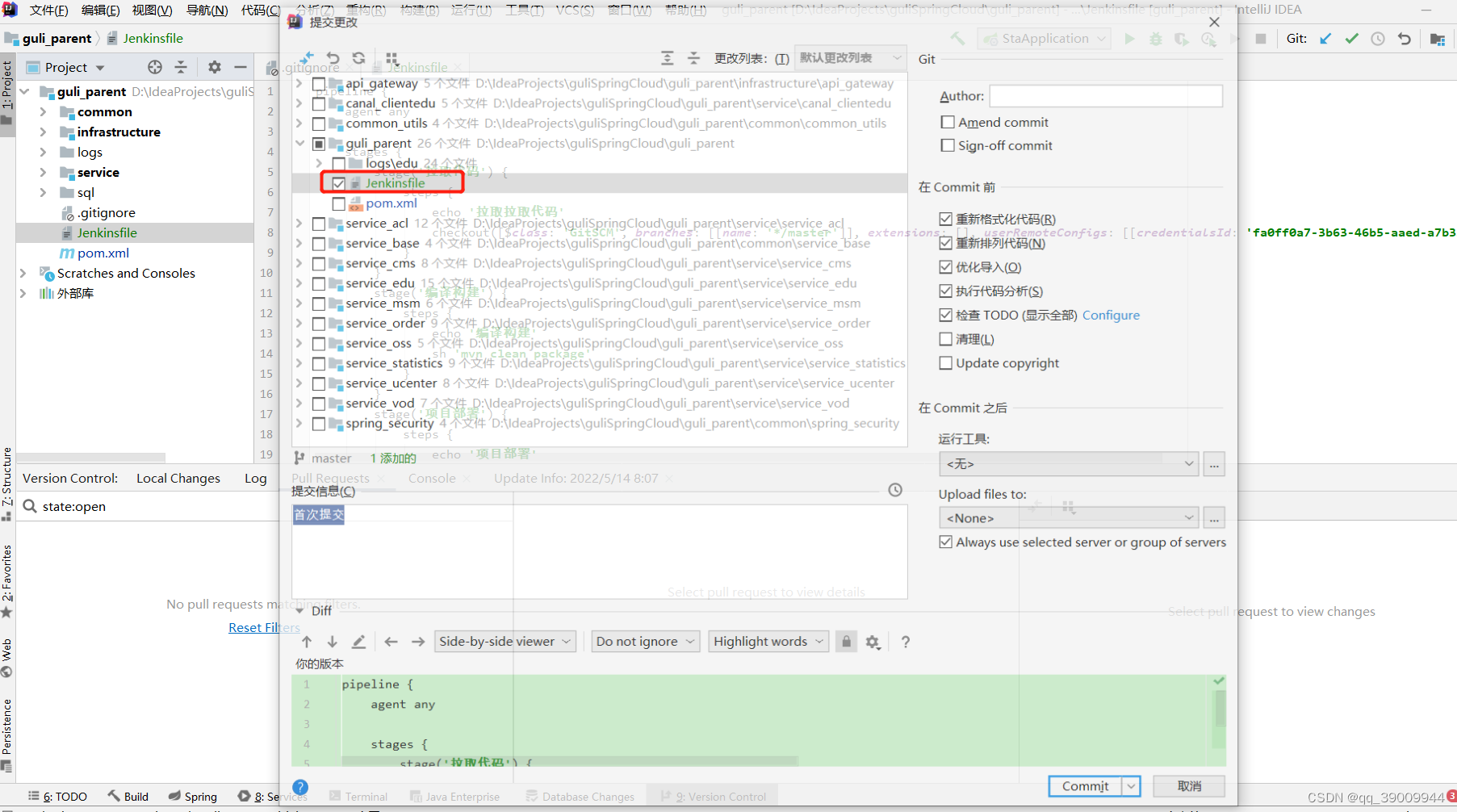Click blue help button at dialog bottom

(300, 787)
